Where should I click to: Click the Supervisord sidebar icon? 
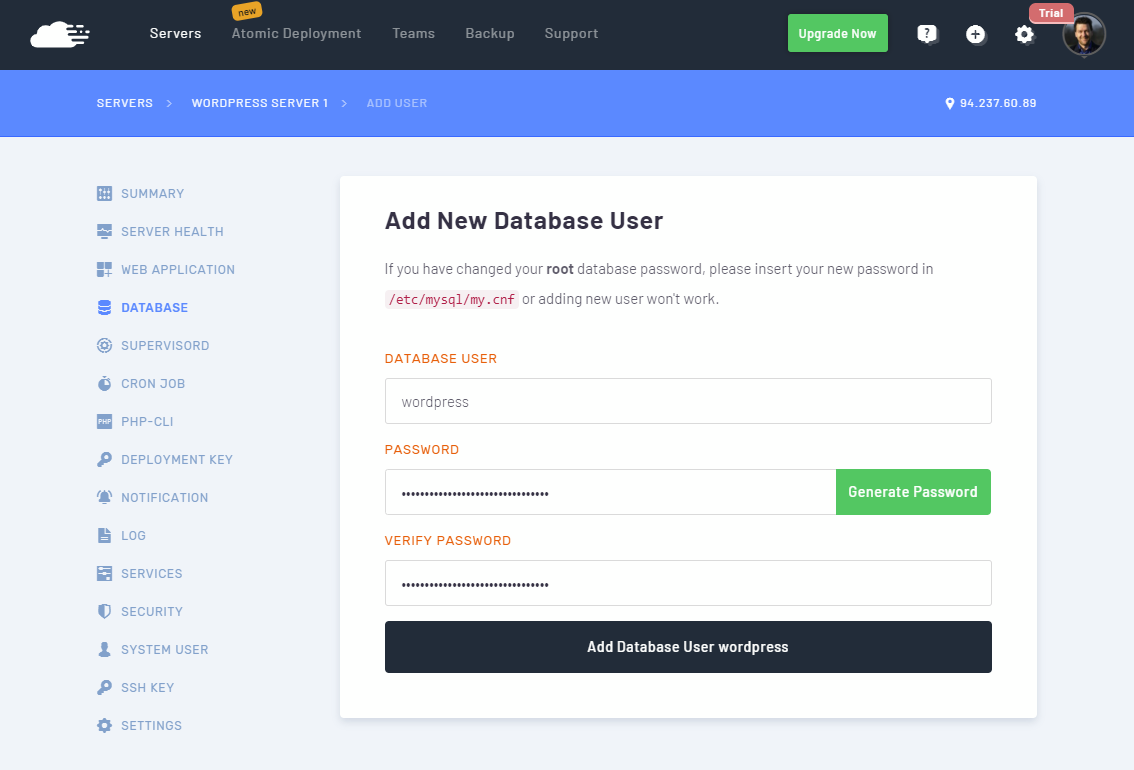click(x=104, y=345)
